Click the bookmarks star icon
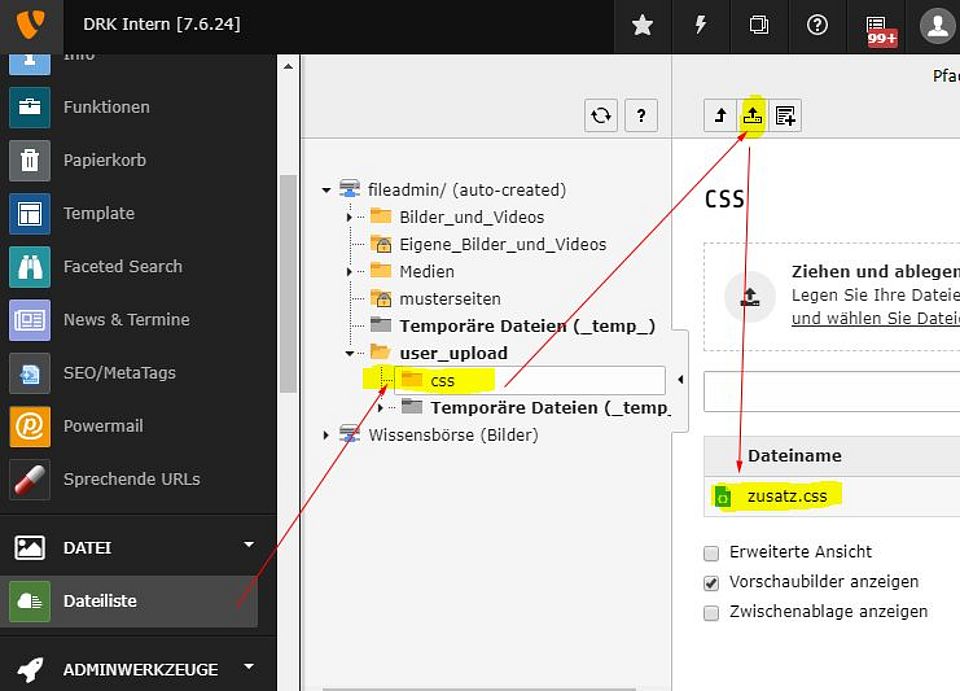Screen dimensions: 960x691 coord(642,26)
